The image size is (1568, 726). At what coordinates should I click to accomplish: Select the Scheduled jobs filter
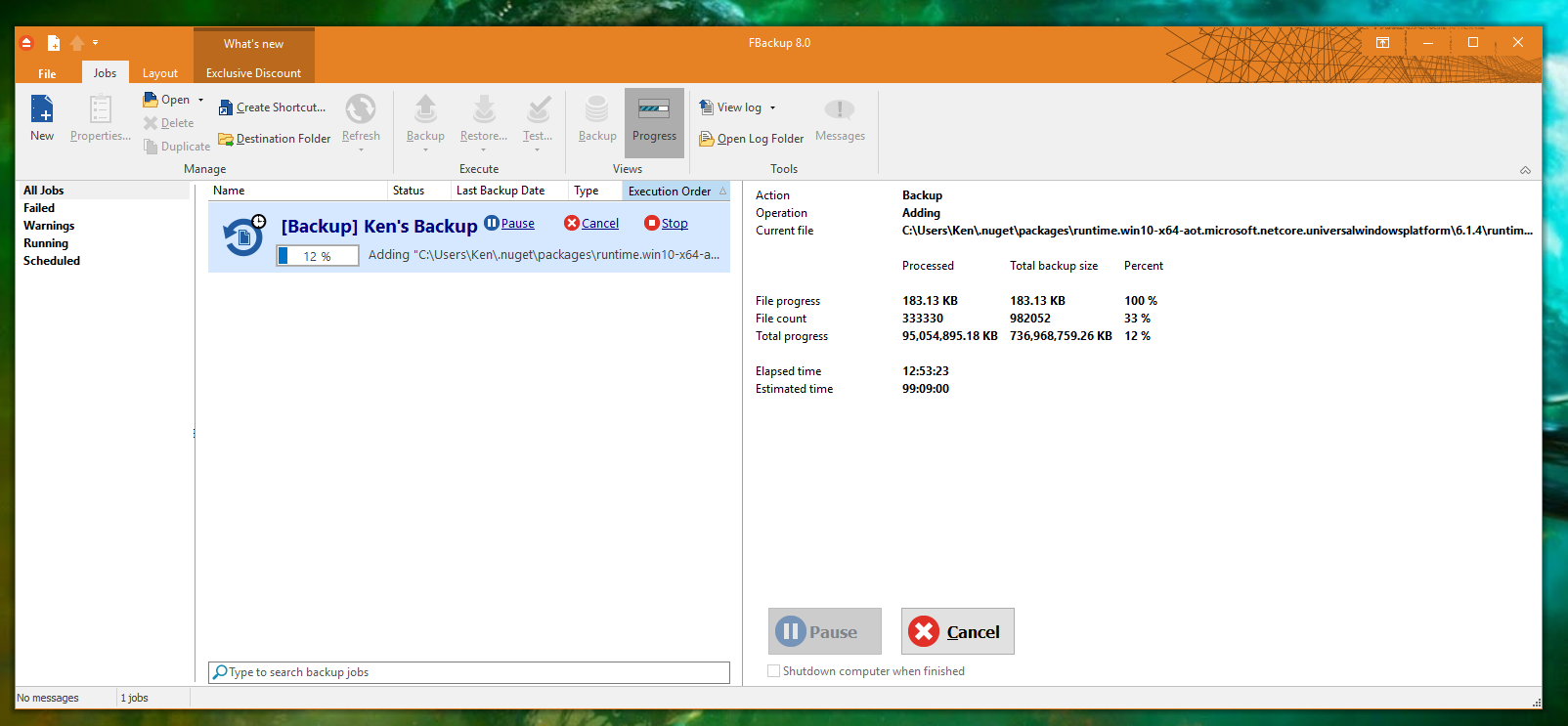[52, 261]
